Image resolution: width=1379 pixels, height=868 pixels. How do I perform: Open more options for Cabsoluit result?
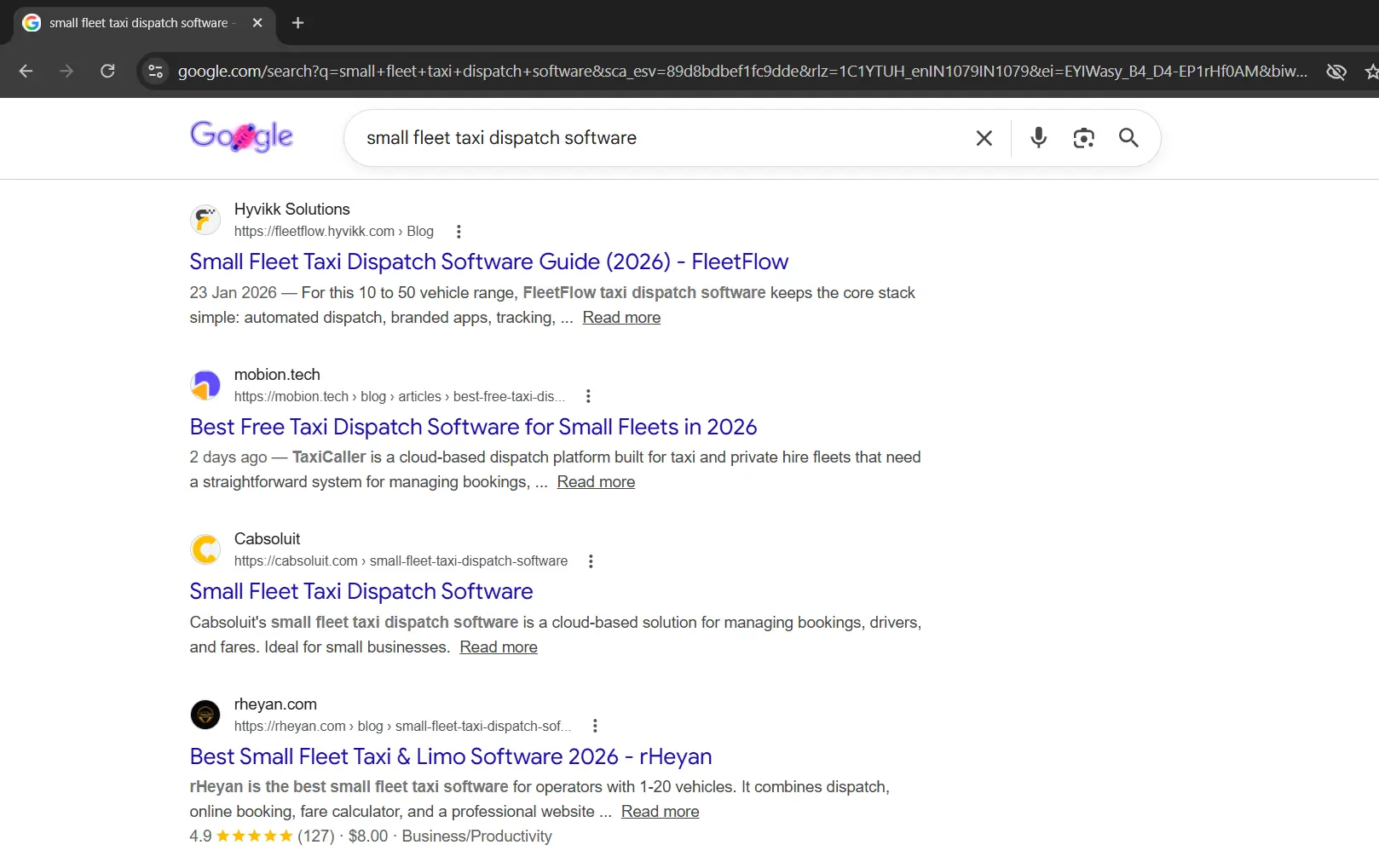pos(591,561)
